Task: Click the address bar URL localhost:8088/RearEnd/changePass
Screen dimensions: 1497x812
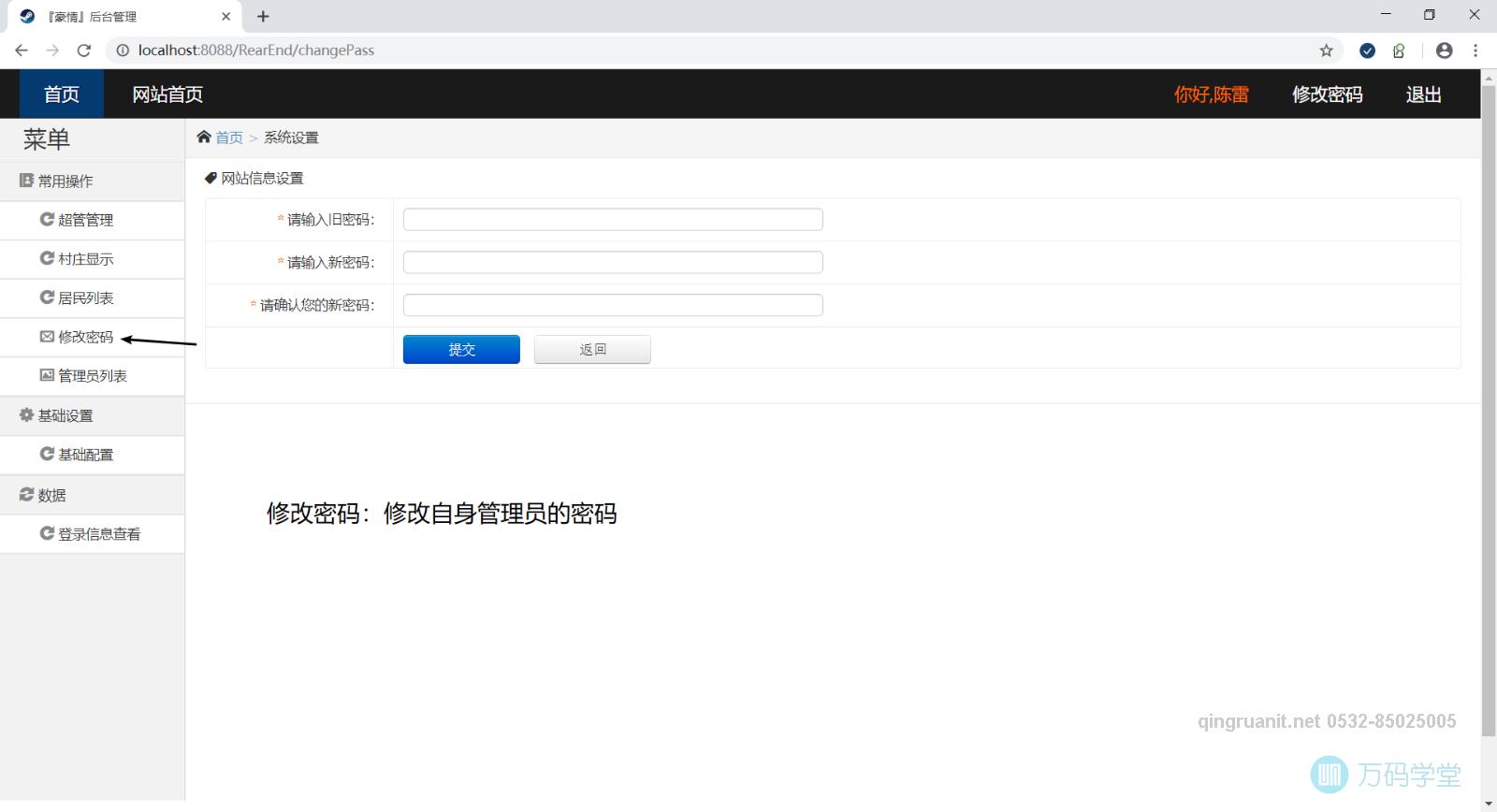Action: tap(256, 51)
